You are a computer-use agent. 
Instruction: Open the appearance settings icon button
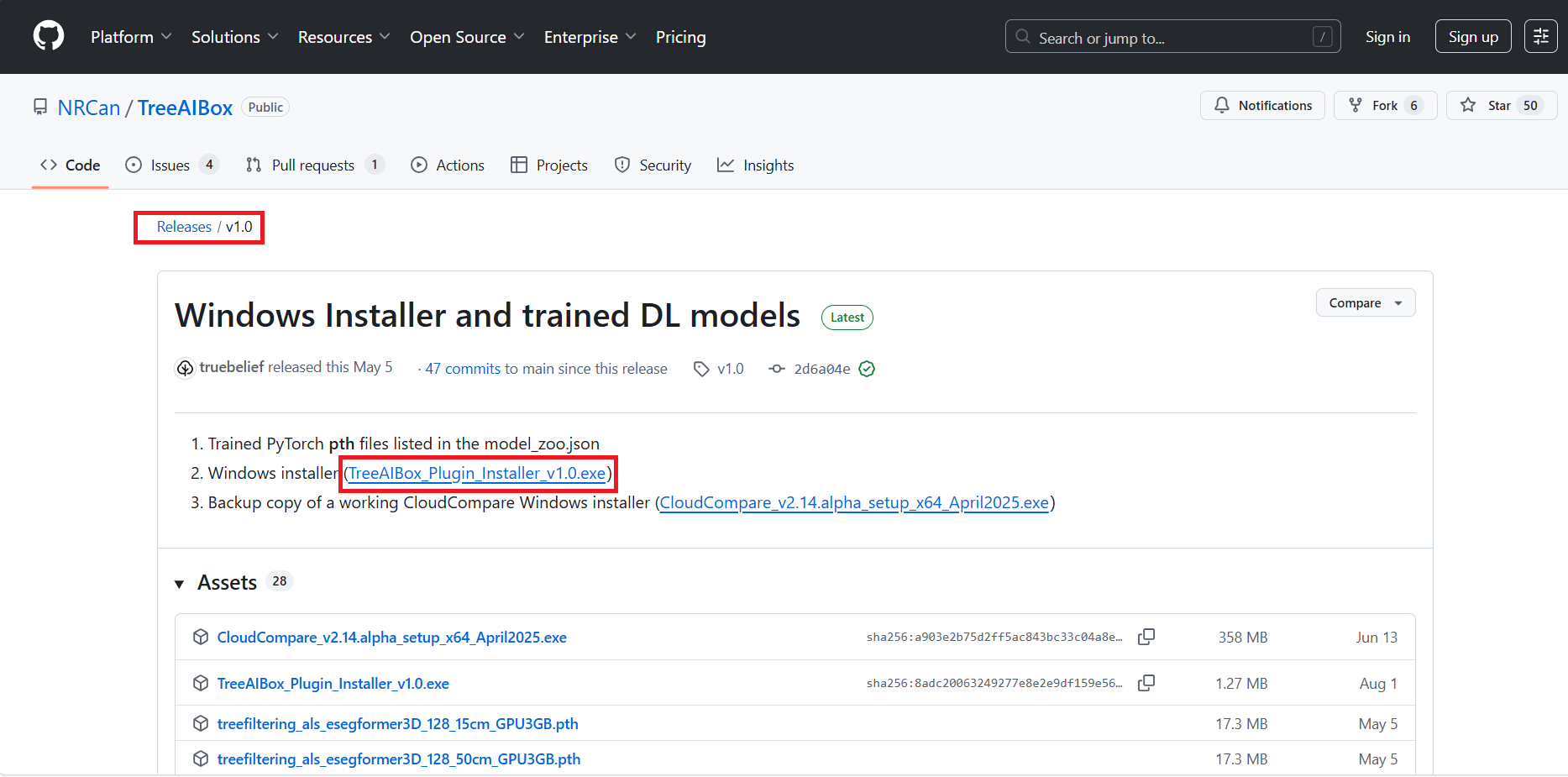click(1540, 37)
